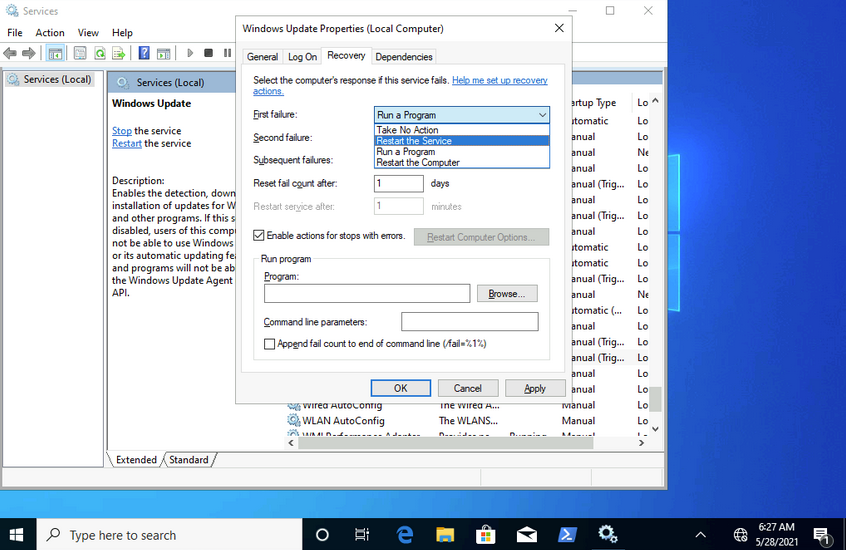
Task: Open the View menu in Services
Action: pos(88,32)
